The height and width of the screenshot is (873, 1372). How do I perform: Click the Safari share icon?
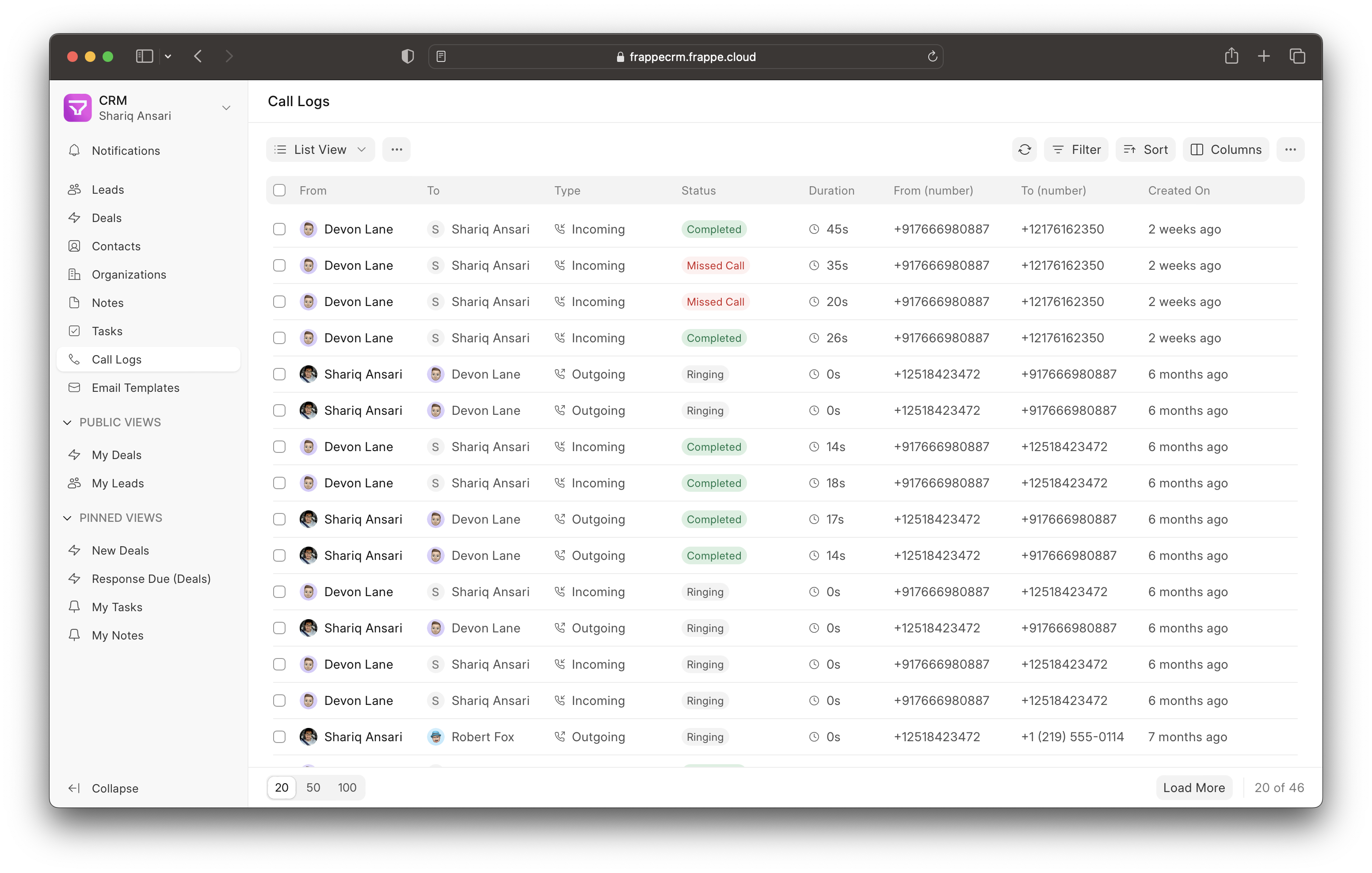[x=1231, y=56]
